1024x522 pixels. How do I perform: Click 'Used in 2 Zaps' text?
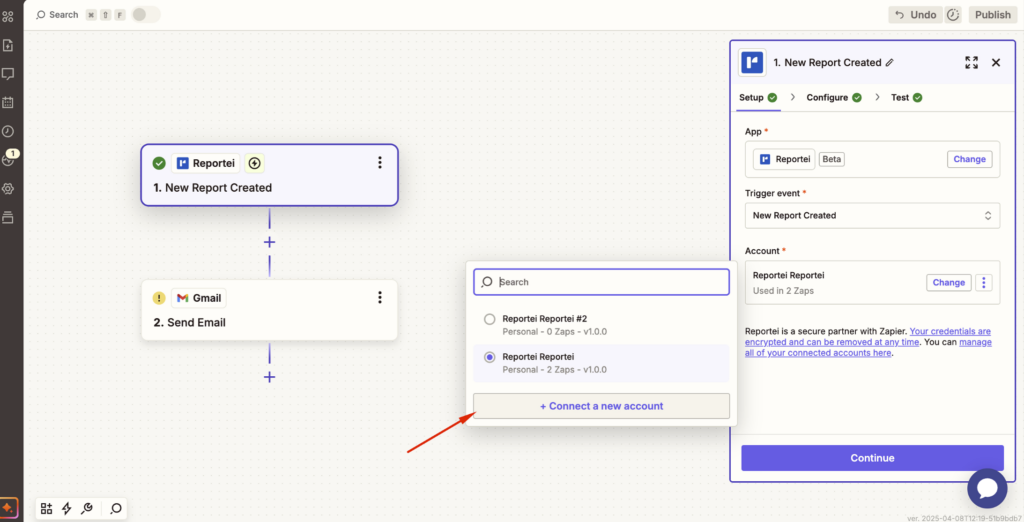click(783, 291)
